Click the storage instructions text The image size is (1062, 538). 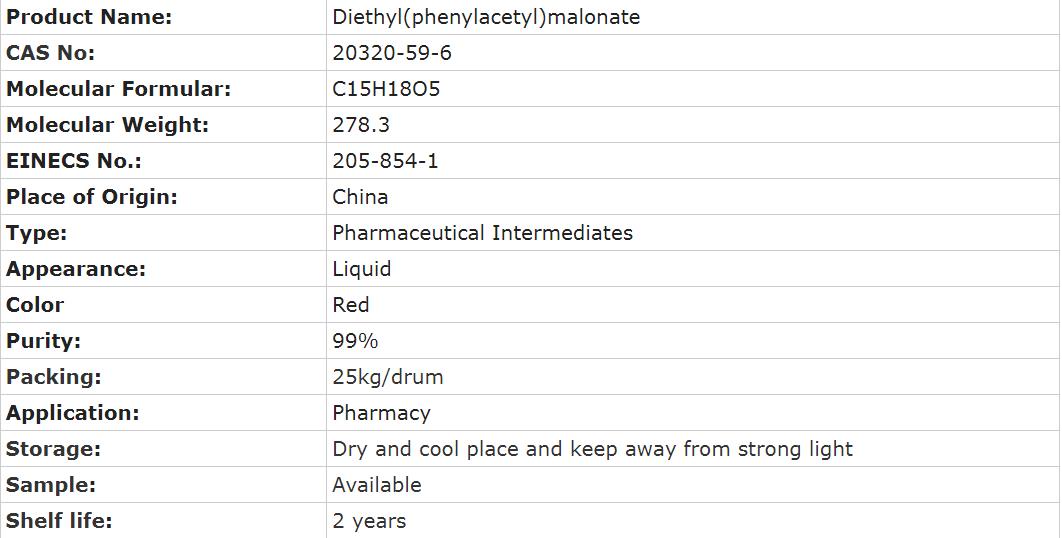click(x=592, y=449)
